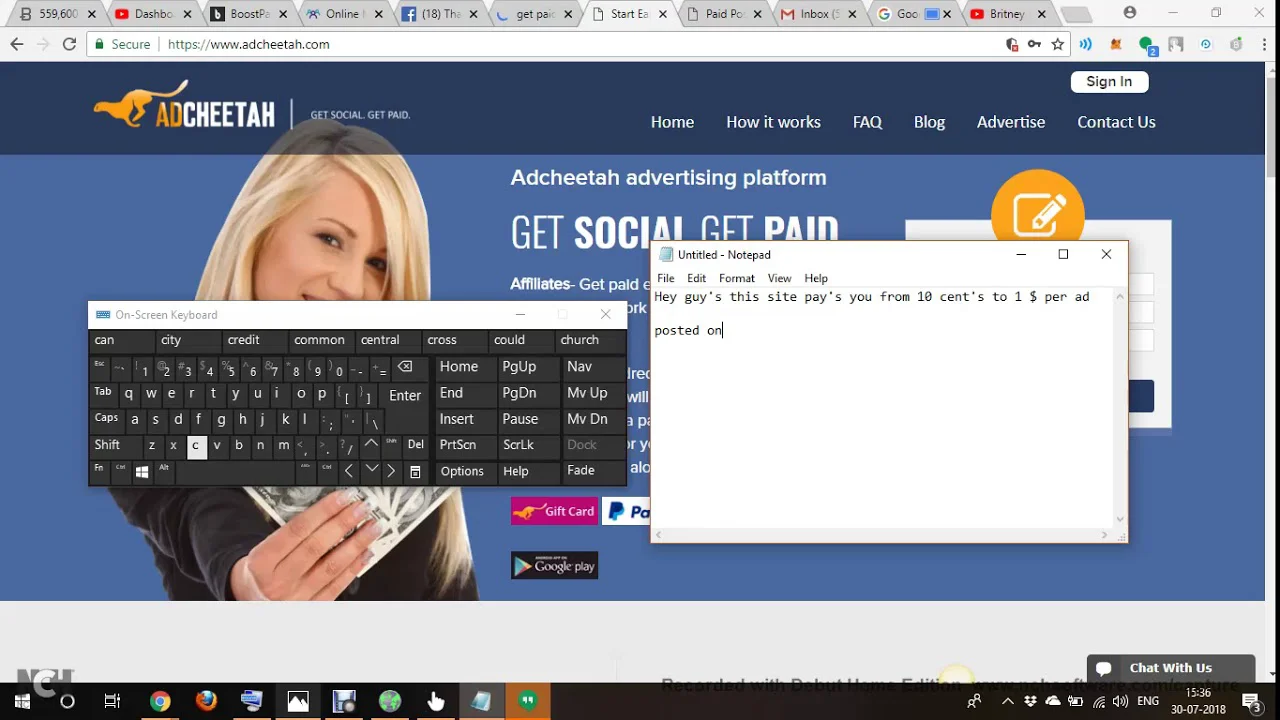Toggle the Alt key on On-Screen Keyboard
Image resolution: width=1280 pixels, height=720 pixels.
pyautogui.click(x=164, y=469)
